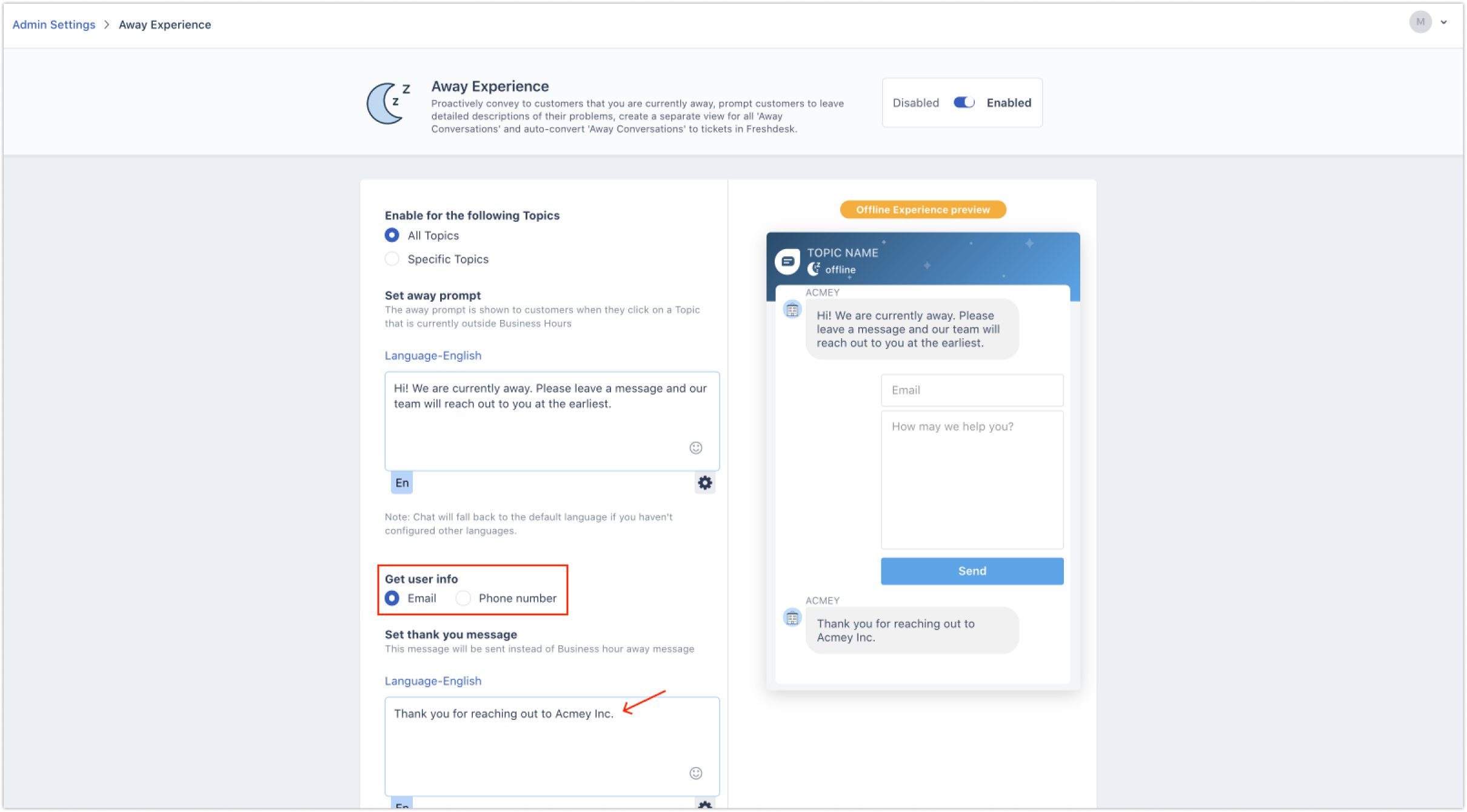
Task: Click Acmey avatar beside away message bubble
Action: 792,310
